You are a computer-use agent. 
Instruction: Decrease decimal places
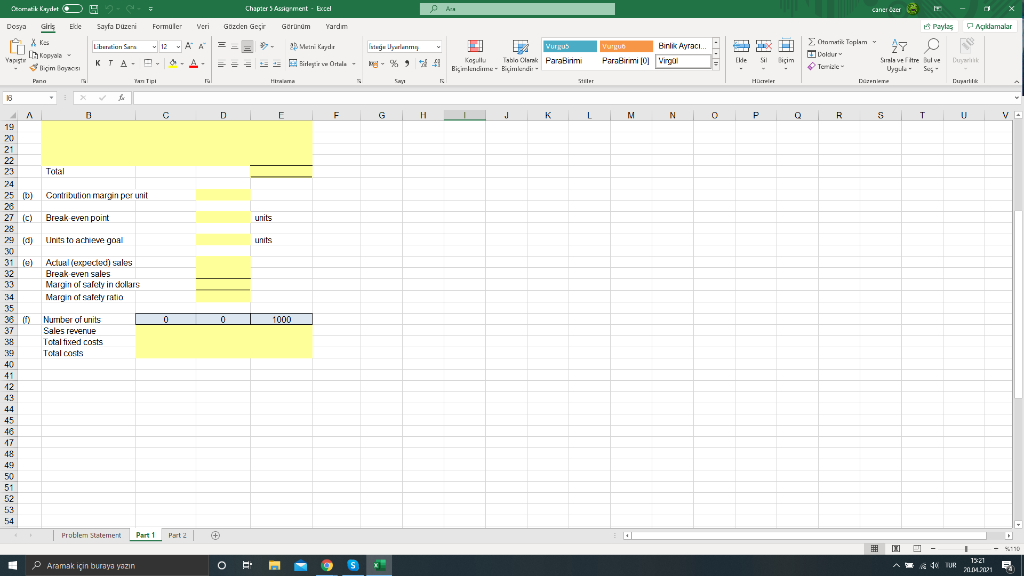(436, 64)
